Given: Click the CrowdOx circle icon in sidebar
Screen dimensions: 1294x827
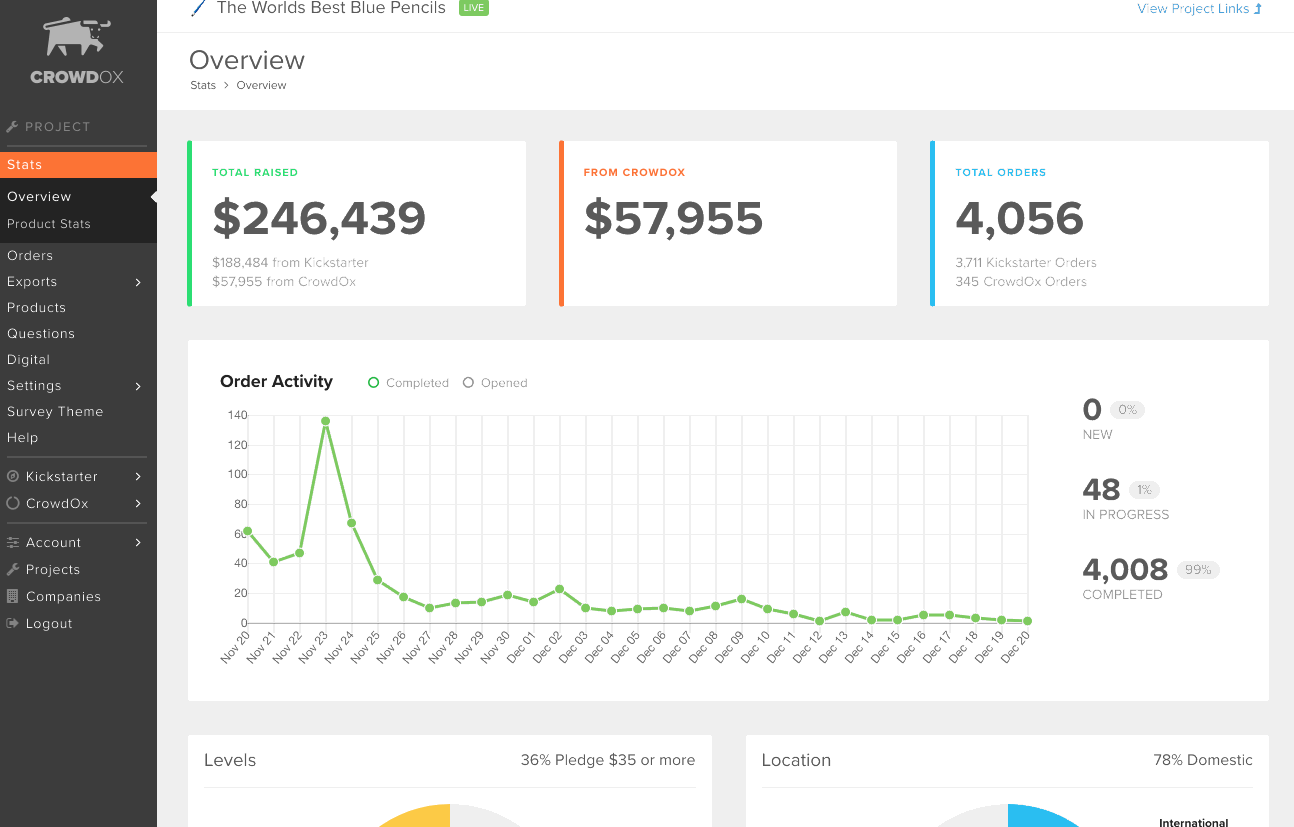Looking at the screenshot, I should [x=13, y=503].
